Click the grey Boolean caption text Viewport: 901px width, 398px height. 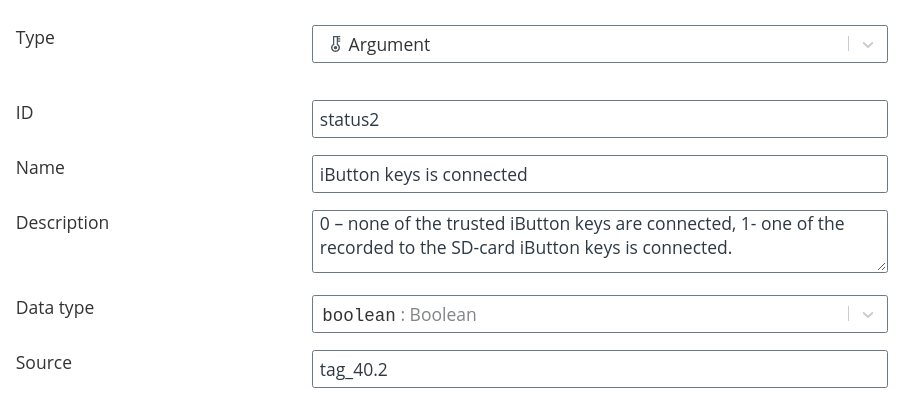tap(443, 315)
